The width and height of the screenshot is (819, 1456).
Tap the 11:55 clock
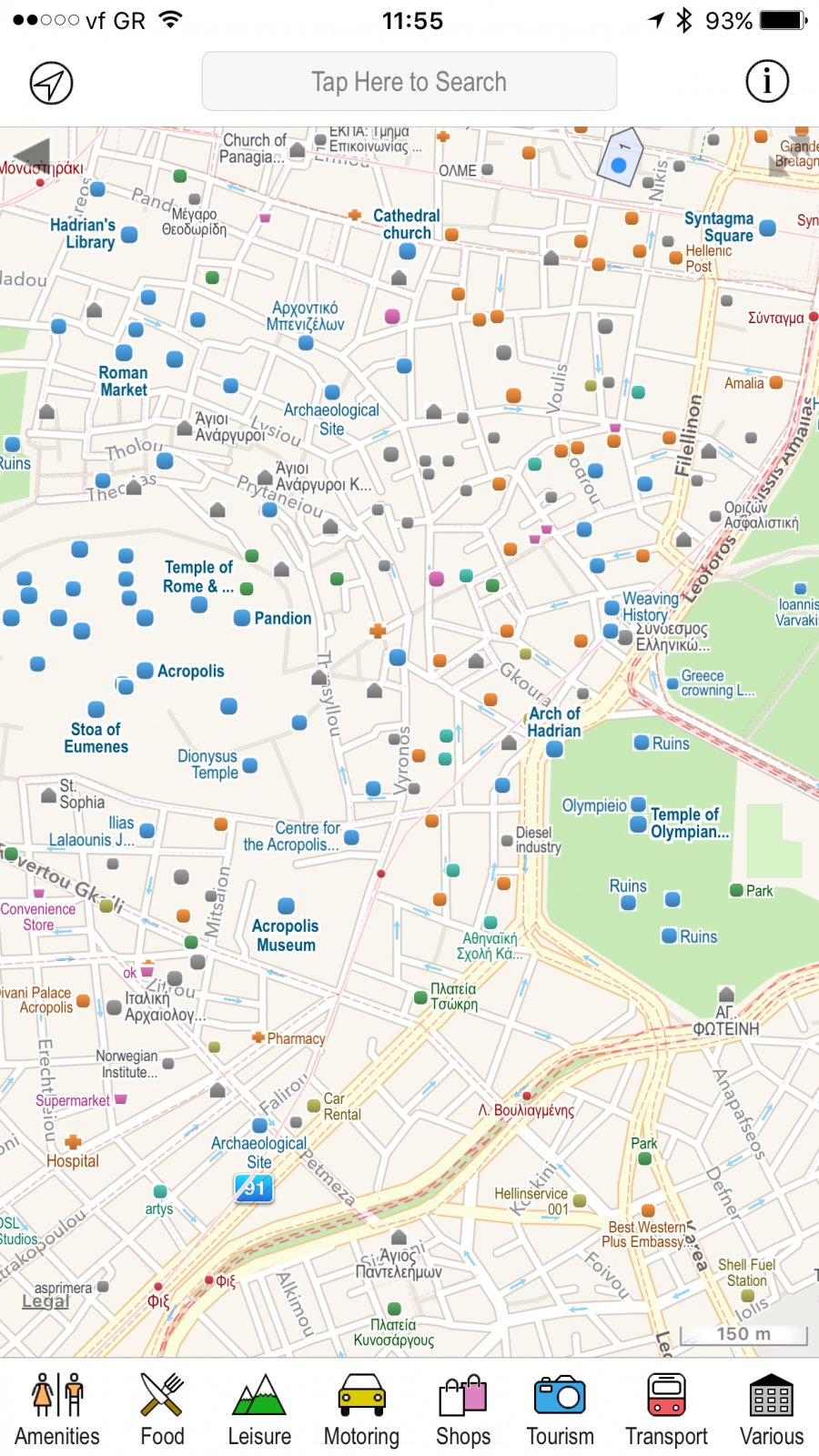tap(412, 20)
